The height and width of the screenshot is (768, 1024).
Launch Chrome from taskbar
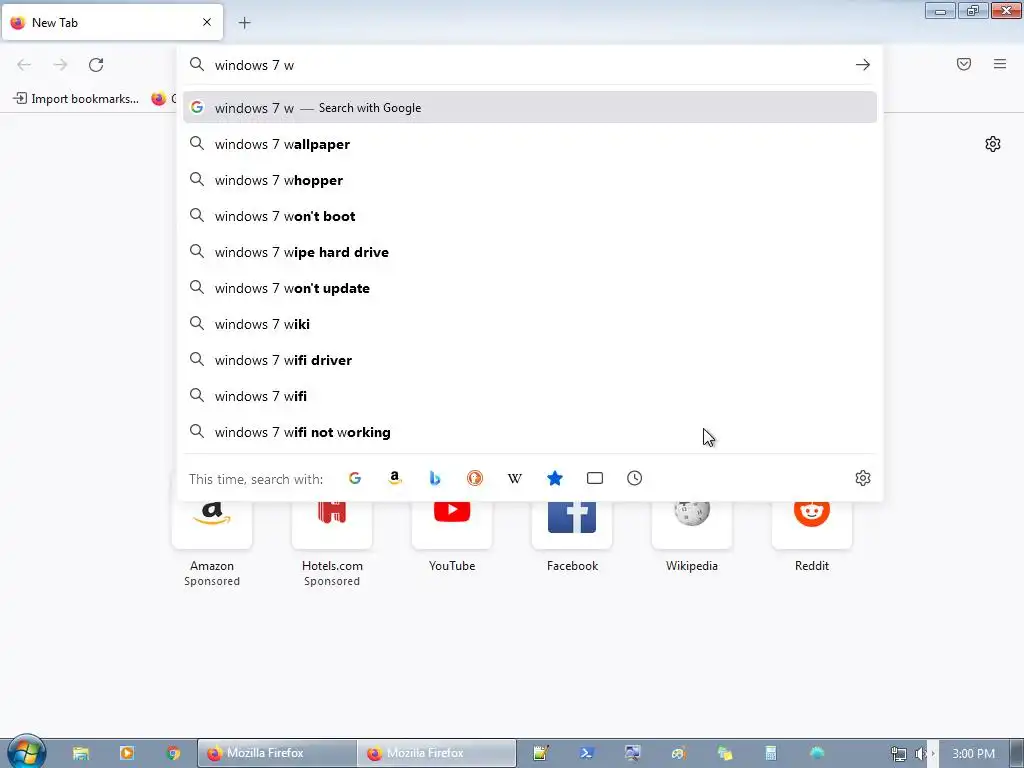point(173,753)
